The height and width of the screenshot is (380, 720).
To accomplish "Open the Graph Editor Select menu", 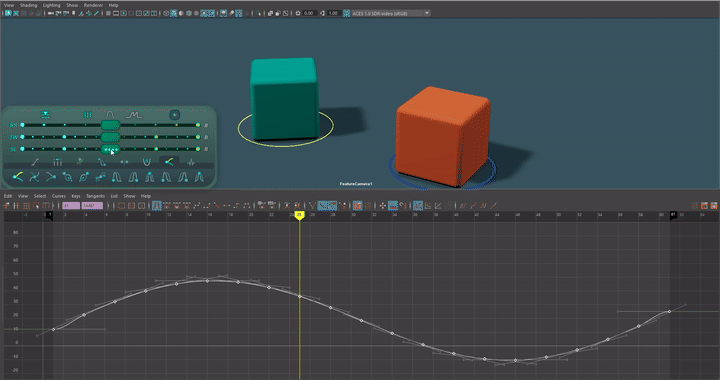I will coord(40,196).
